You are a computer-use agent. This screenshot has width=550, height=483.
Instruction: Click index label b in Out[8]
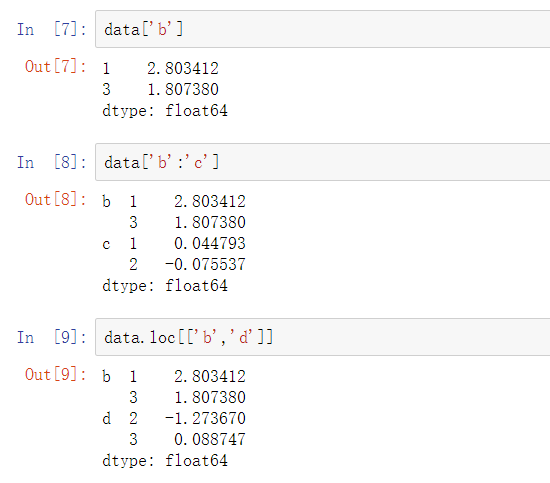(106, 201)
